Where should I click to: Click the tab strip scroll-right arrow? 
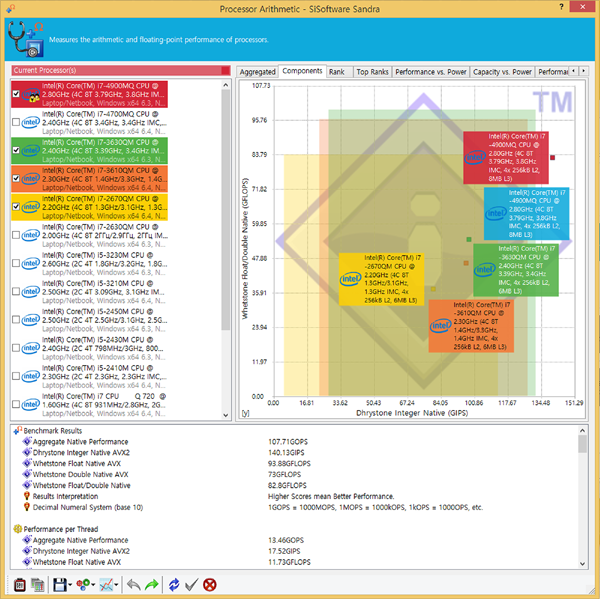pyautogui.click(x=584, y=71)
